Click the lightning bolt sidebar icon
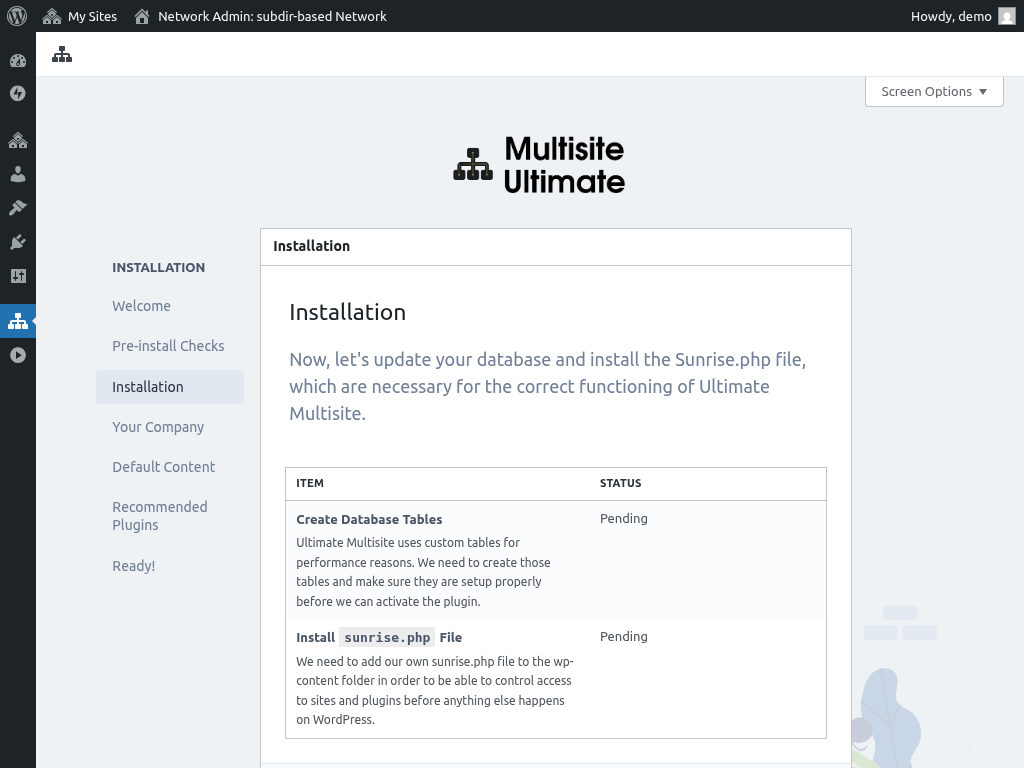Viewport: 1024px width, 768px height. [18, 93]
